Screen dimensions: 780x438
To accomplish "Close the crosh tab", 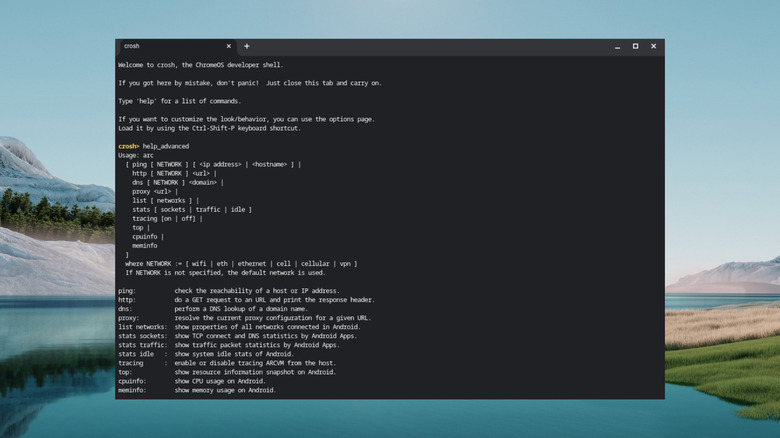I will (x=228, y=46).
